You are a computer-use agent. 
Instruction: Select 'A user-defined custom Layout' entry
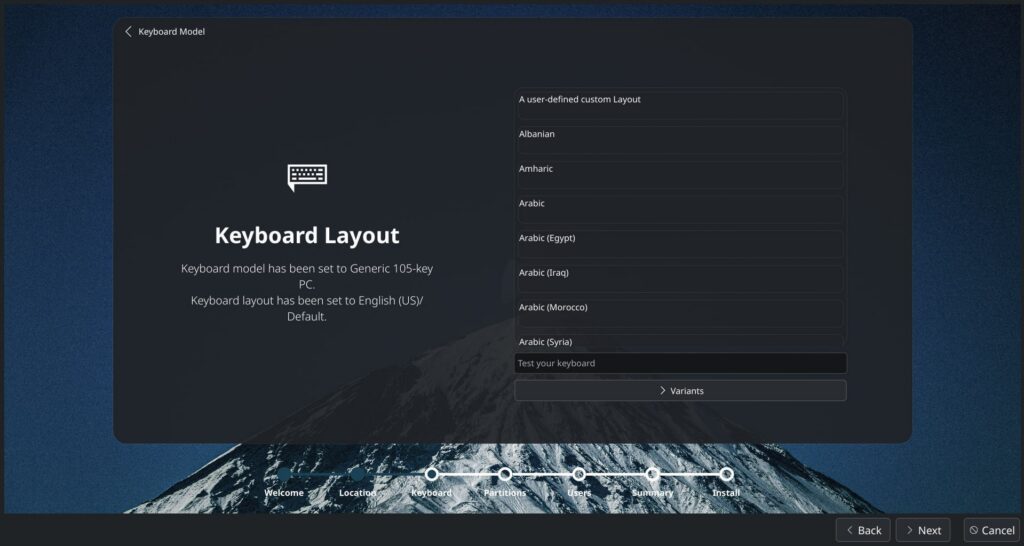(680, 105)
